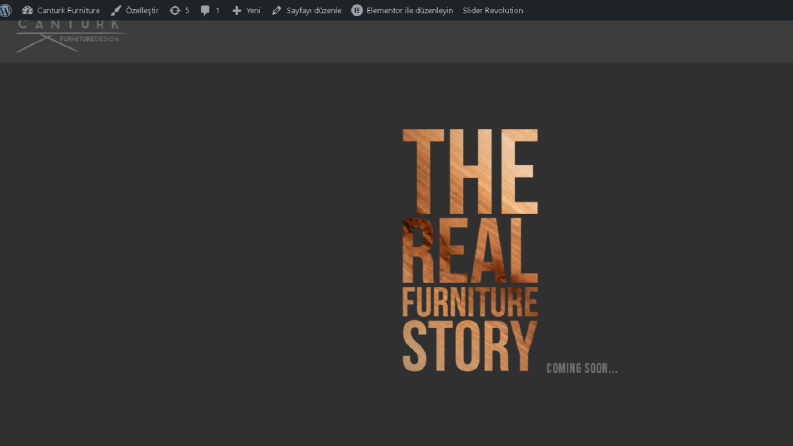793x446 pixels.
Task: Click the comments bubble icon
Action: click(x=205, y=11)
